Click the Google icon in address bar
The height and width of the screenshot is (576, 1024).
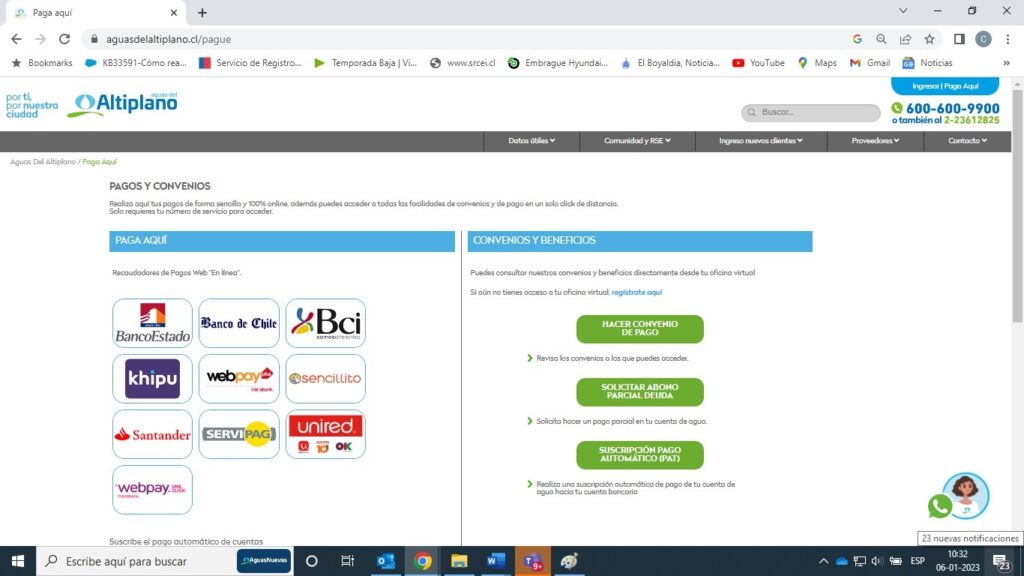[857, 39]
